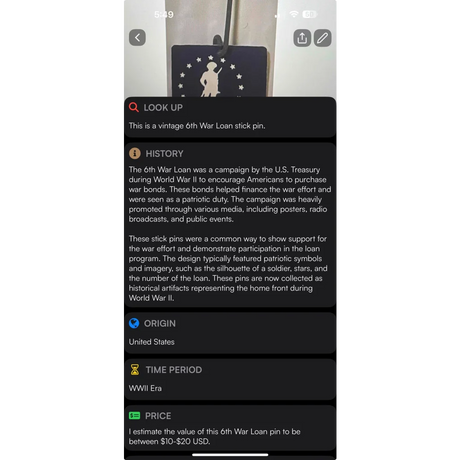Tap the battery indicator in status bar
The height and width of the screenshot is (460, 460).
[310, 14]
